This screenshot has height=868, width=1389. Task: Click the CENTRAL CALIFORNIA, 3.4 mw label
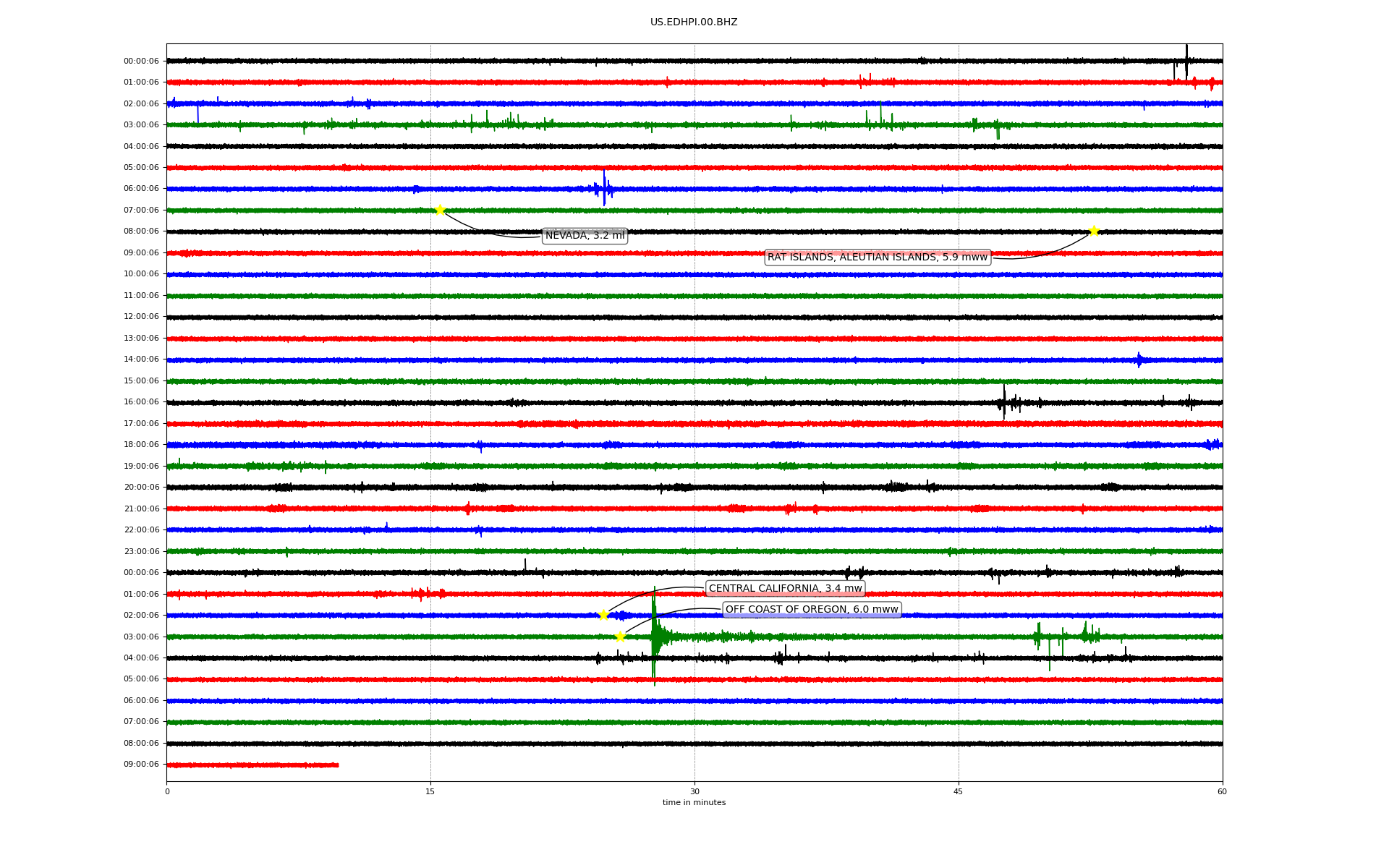coord(785,589)
